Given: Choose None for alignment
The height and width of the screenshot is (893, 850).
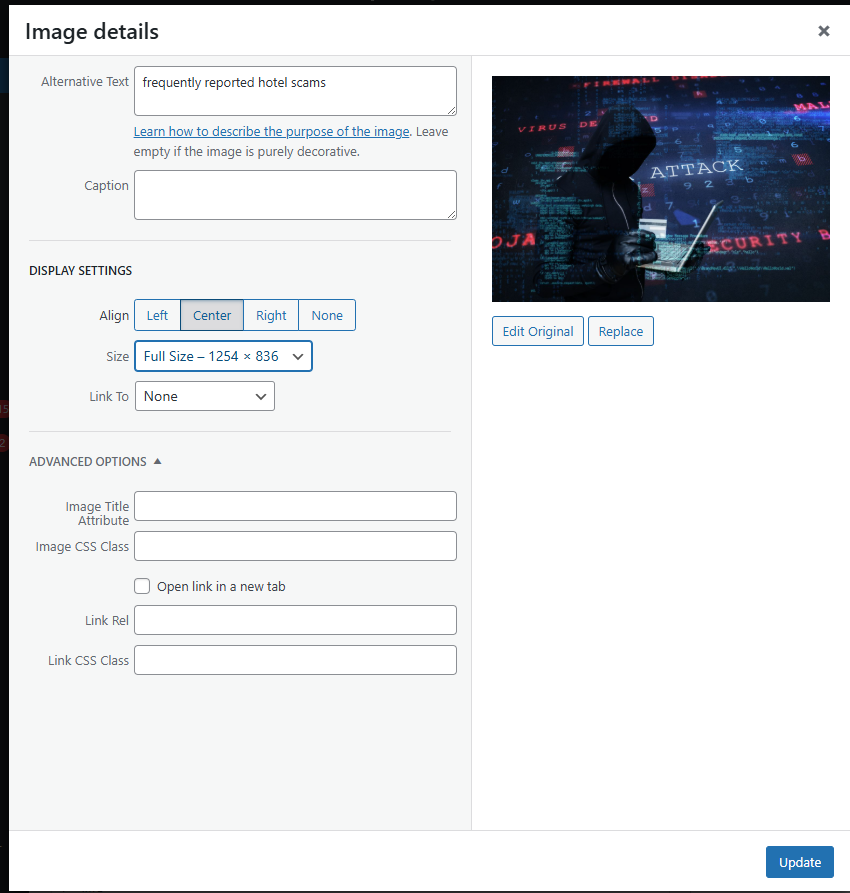Looking at the screenshot, I should [x=327, y=315].
